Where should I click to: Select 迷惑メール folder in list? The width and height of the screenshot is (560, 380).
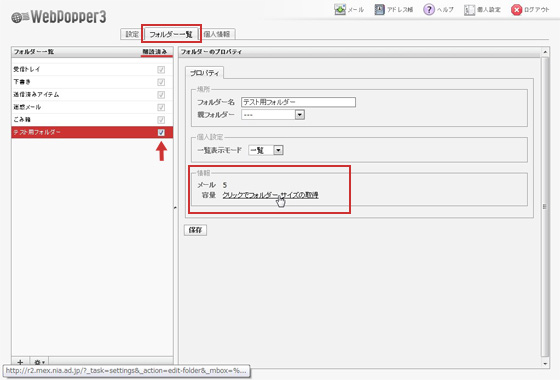pos(92,107)
